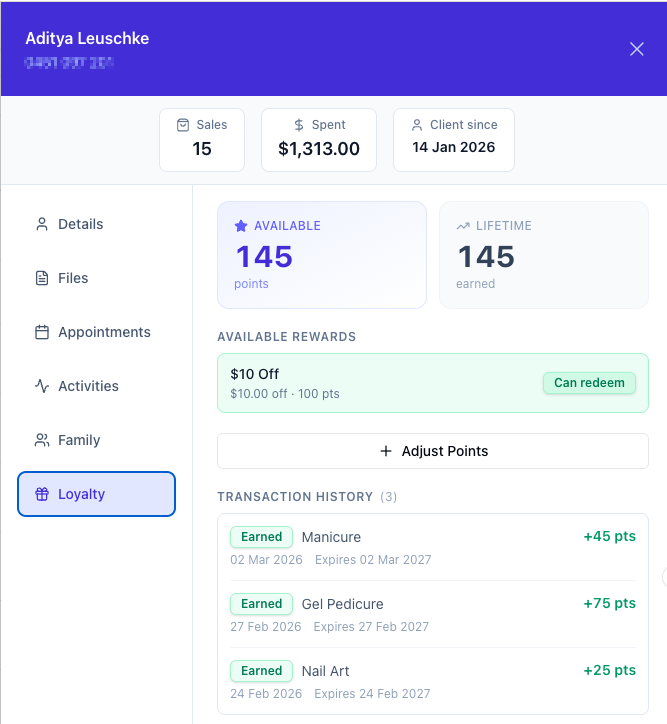Click the Client since person icon

click(417, 125)
